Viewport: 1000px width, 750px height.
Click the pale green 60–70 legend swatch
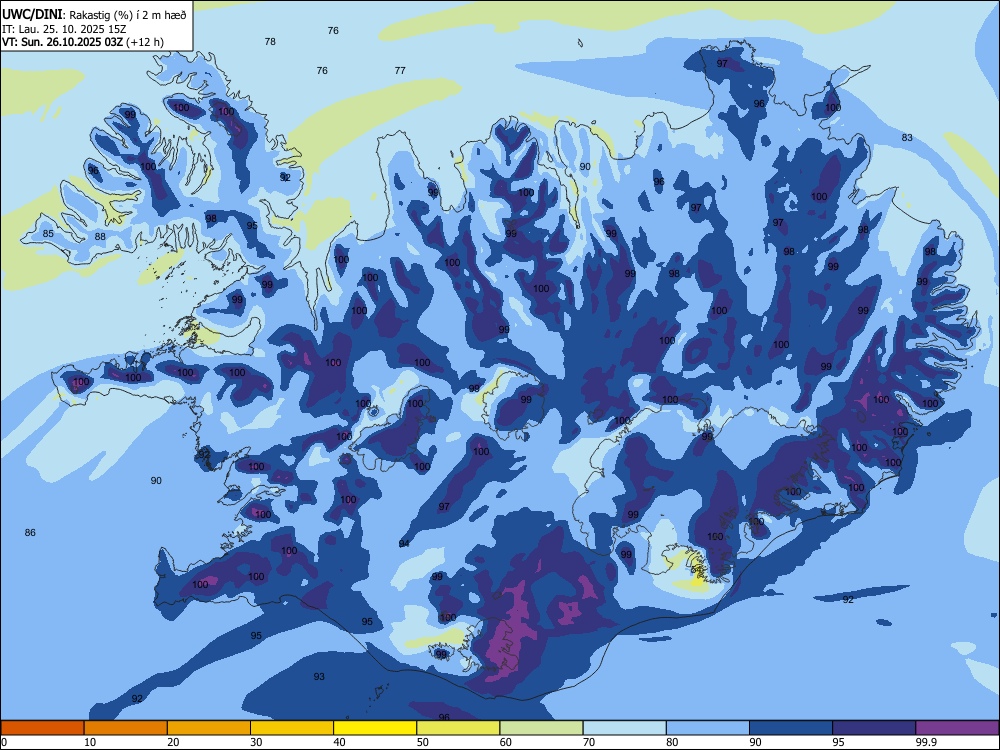(x=541, y=728)
